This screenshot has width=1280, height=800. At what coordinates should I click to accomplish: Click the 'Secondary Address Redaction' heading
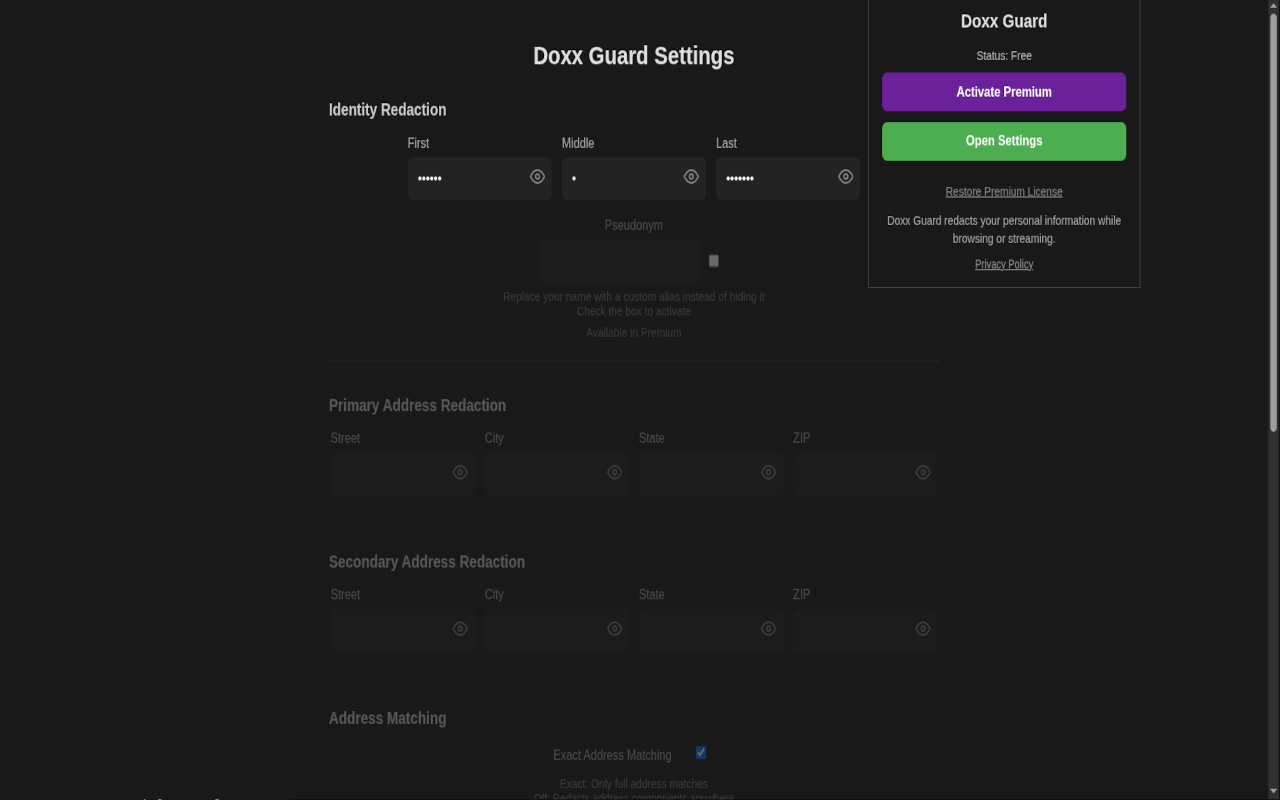tap(427, 562)
